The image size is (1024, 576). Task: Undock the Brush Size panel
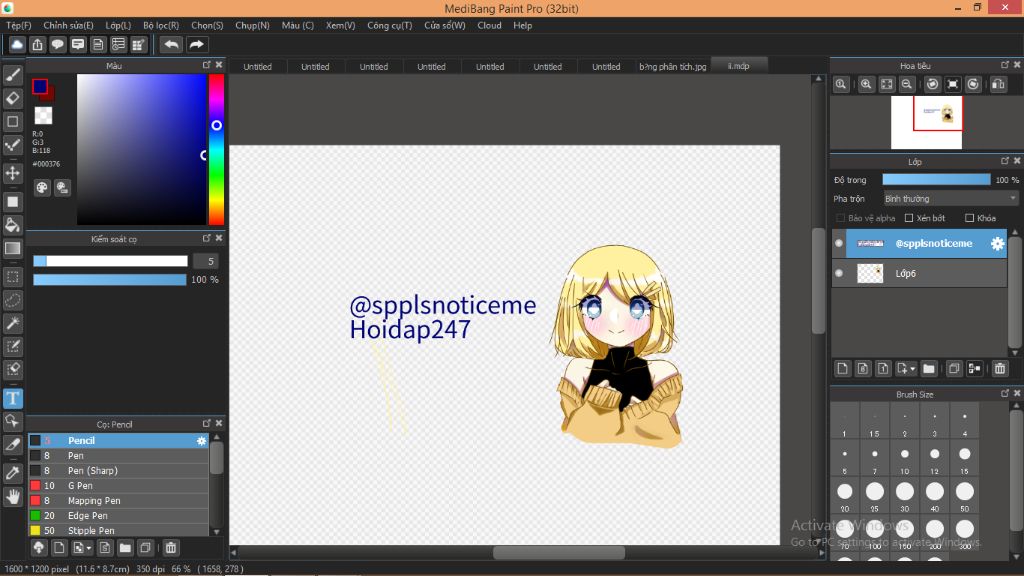pos(1004,393)
